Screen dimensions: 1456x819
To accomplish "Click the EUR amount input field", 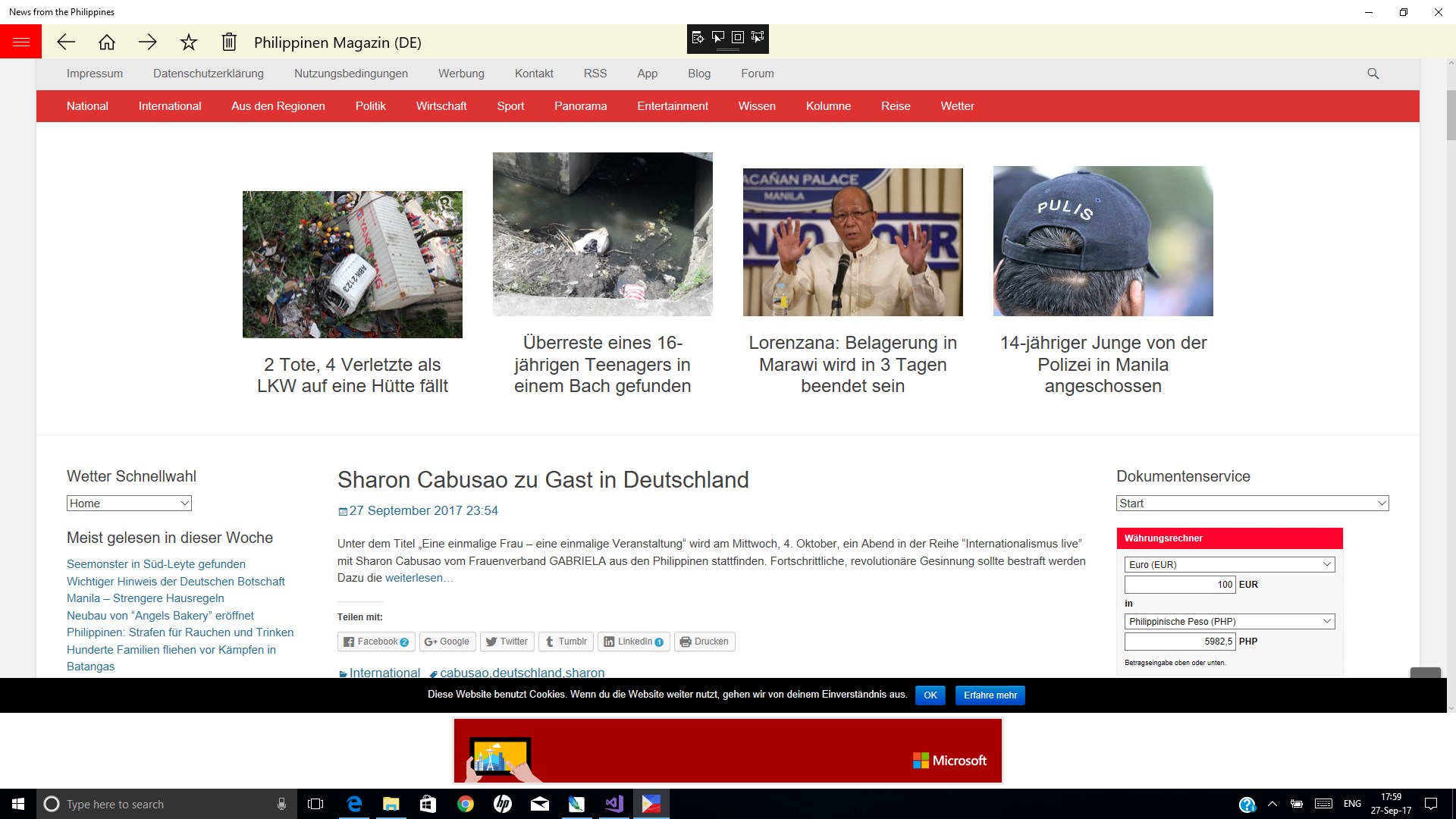I will tap(1179, 585).
